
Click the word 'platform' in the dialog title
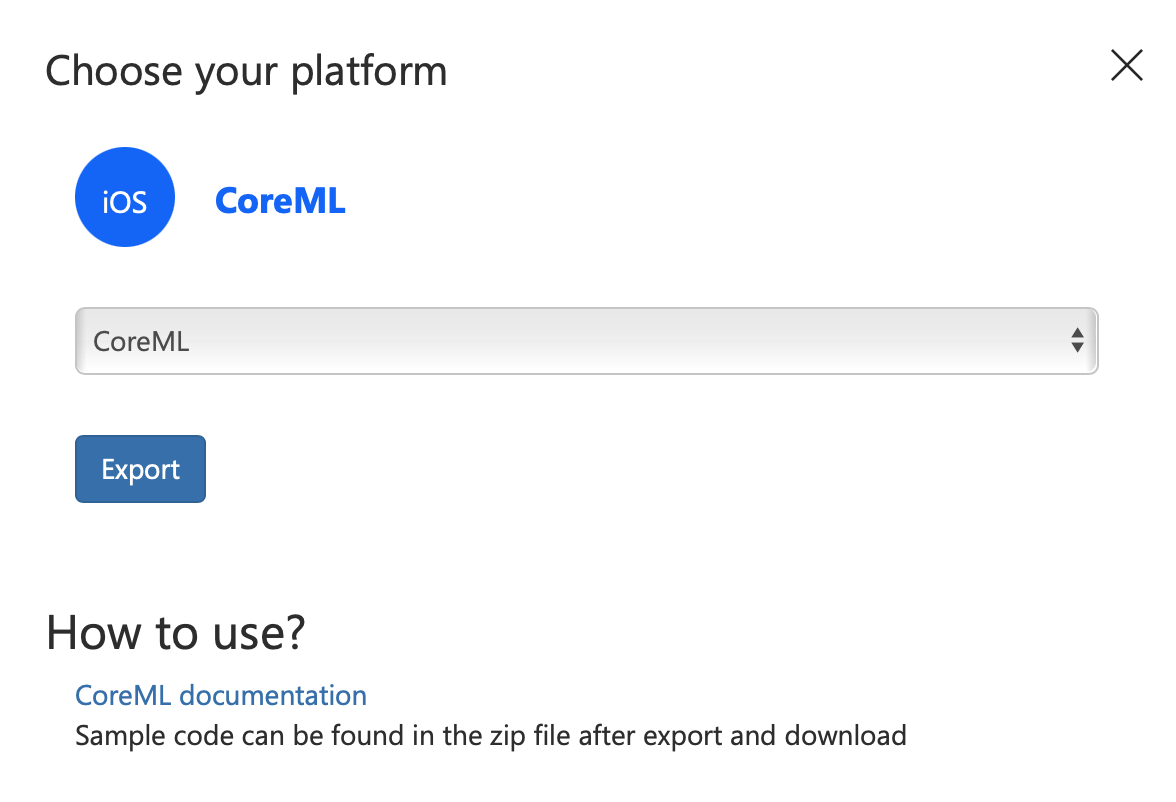pos(369,73)
